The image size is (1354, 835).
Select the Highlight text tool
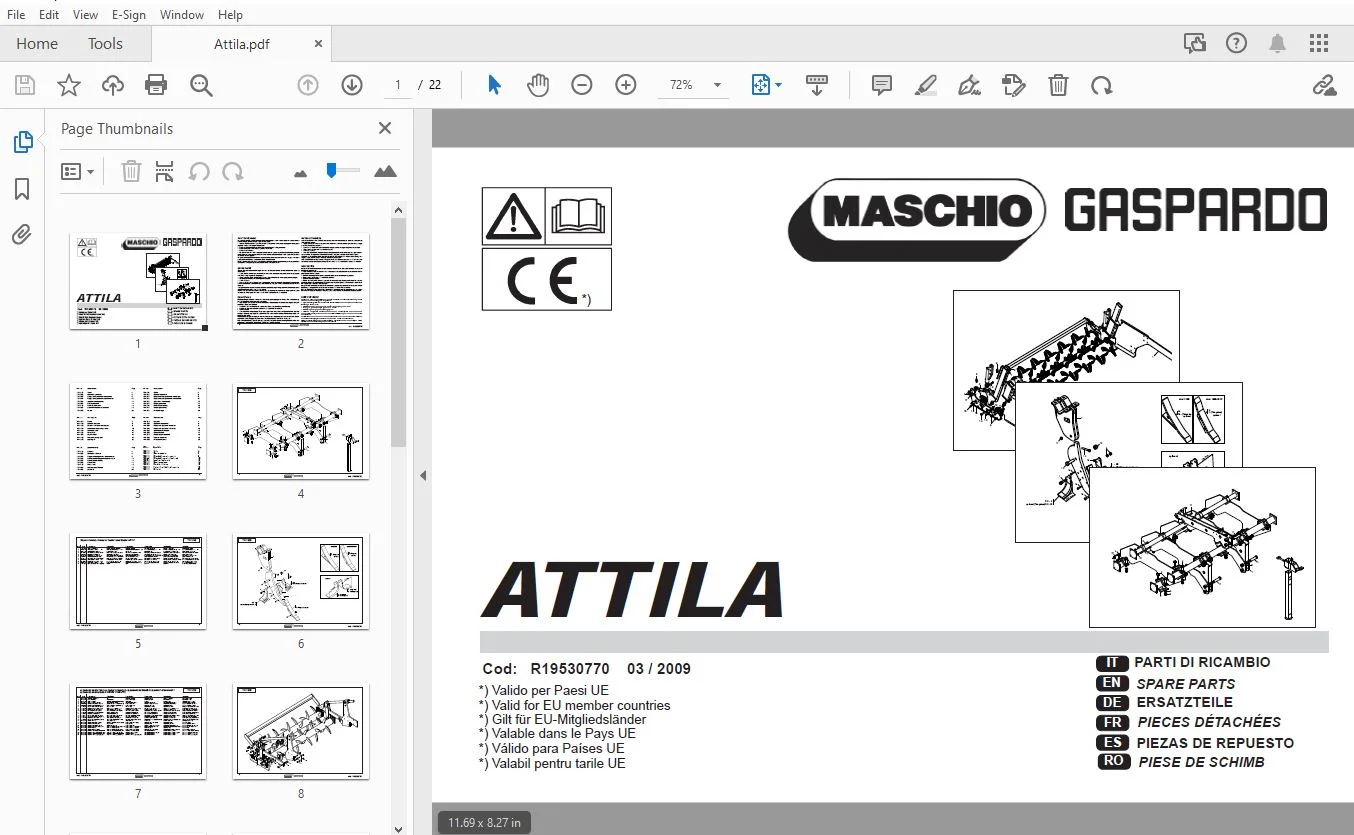pyautogui.click(x=926, y=85)
